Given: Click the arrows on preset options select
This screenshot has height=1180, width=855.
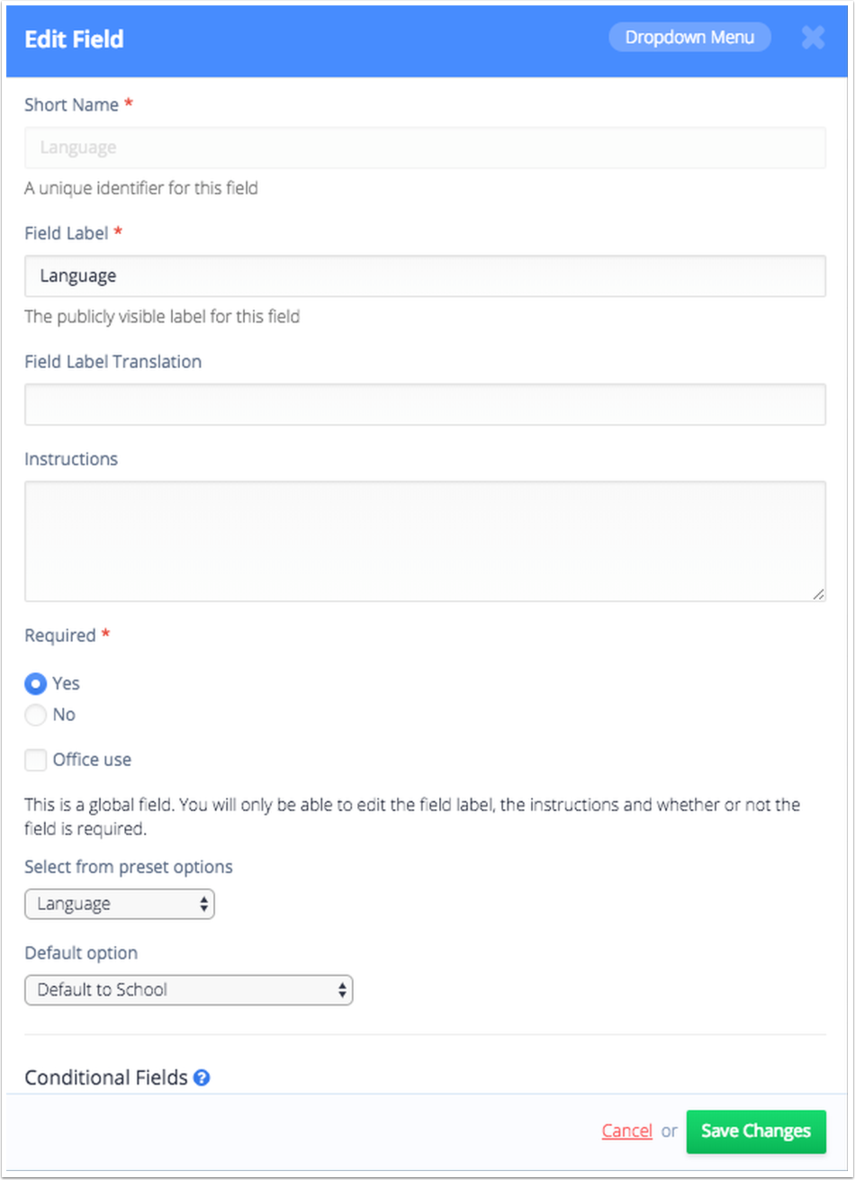Looking at the screenshot, I should (203, 904).
